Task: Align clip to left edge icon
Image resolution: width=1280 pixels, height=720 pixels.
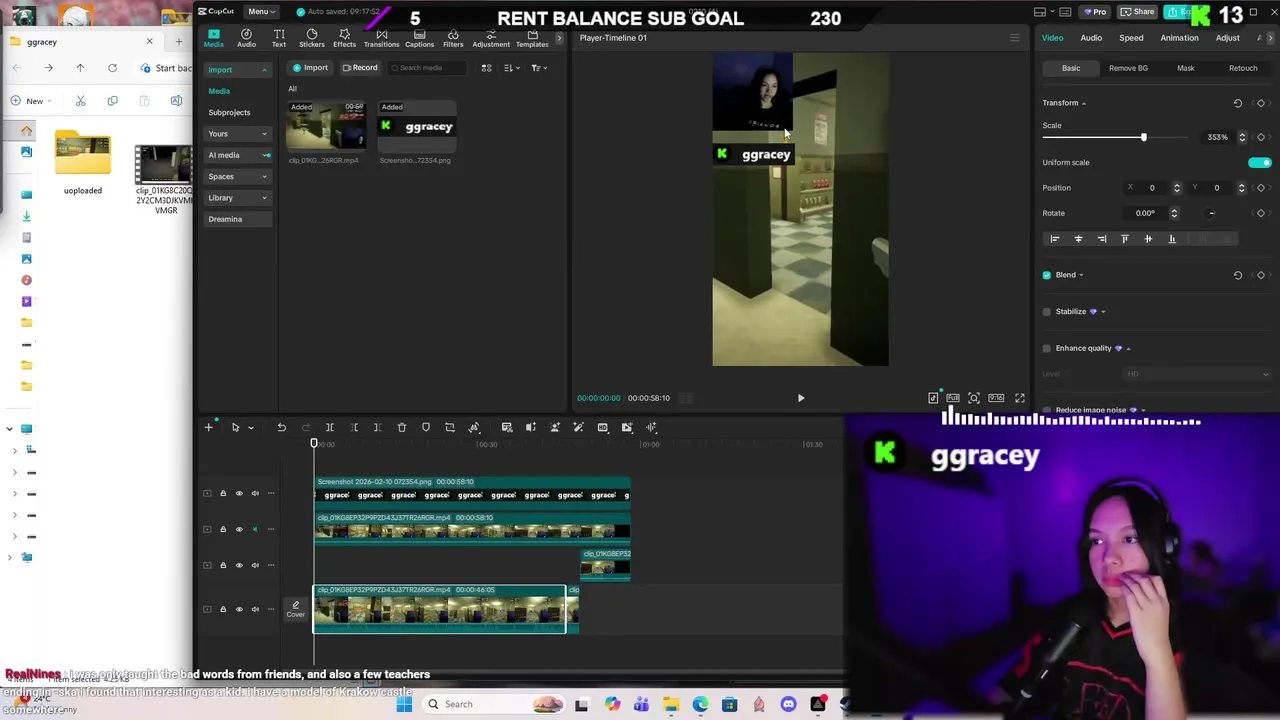Action: click(1054, 239)
